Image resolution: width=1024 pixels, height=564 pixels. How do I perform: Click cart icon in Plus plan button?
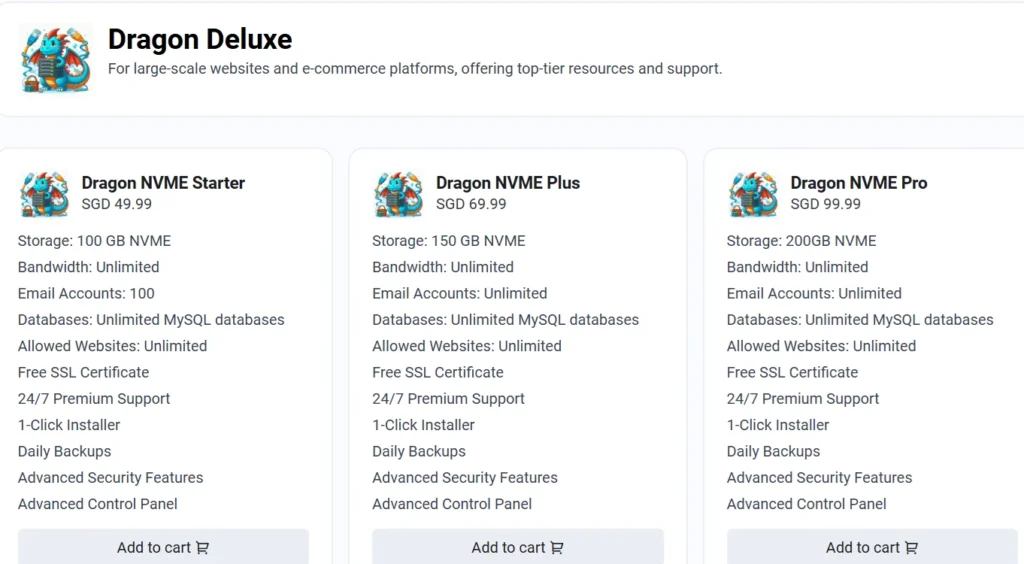pyautogui.click(x=557, y=548)
